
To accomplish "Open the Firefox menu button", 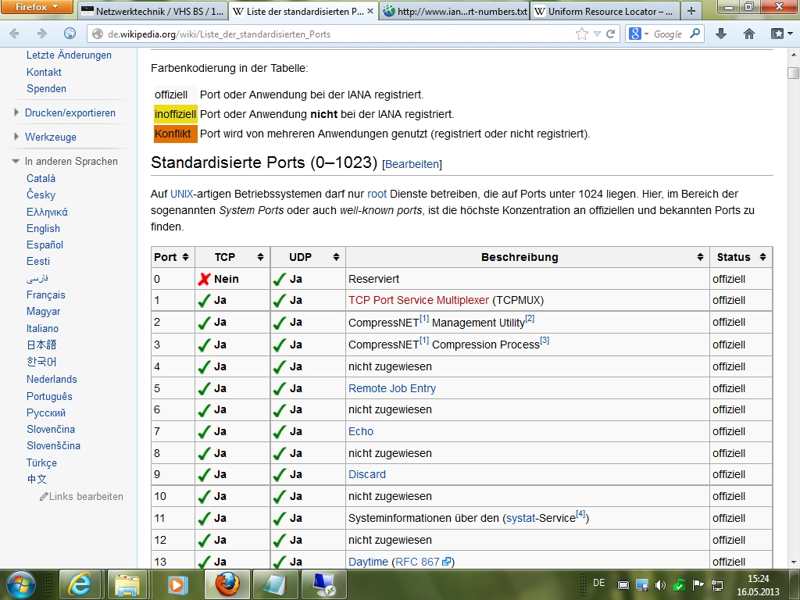I will pyautogui.click(x=36, y=7).
